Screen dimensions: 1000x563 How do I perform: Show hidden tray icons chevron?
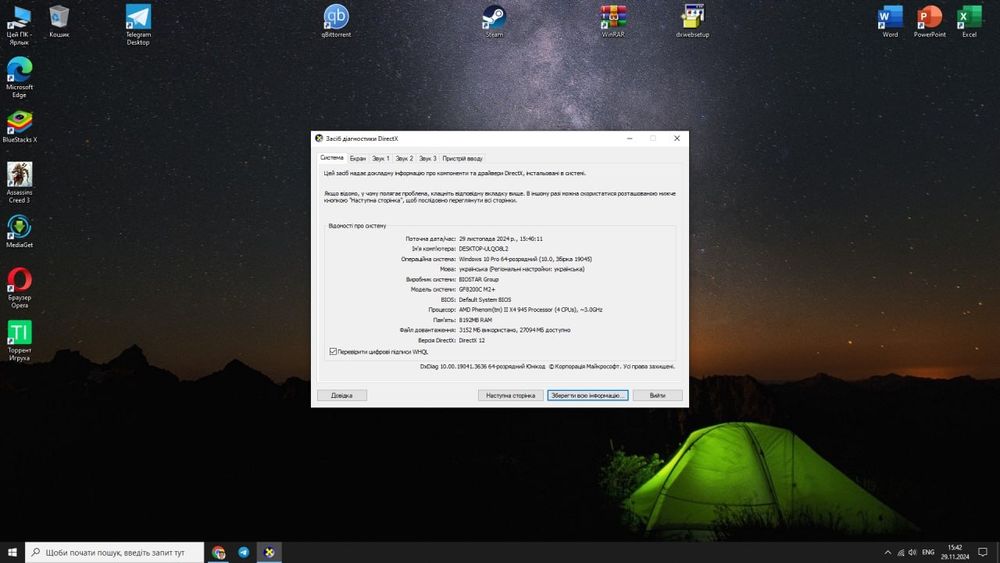pos(887,552)
